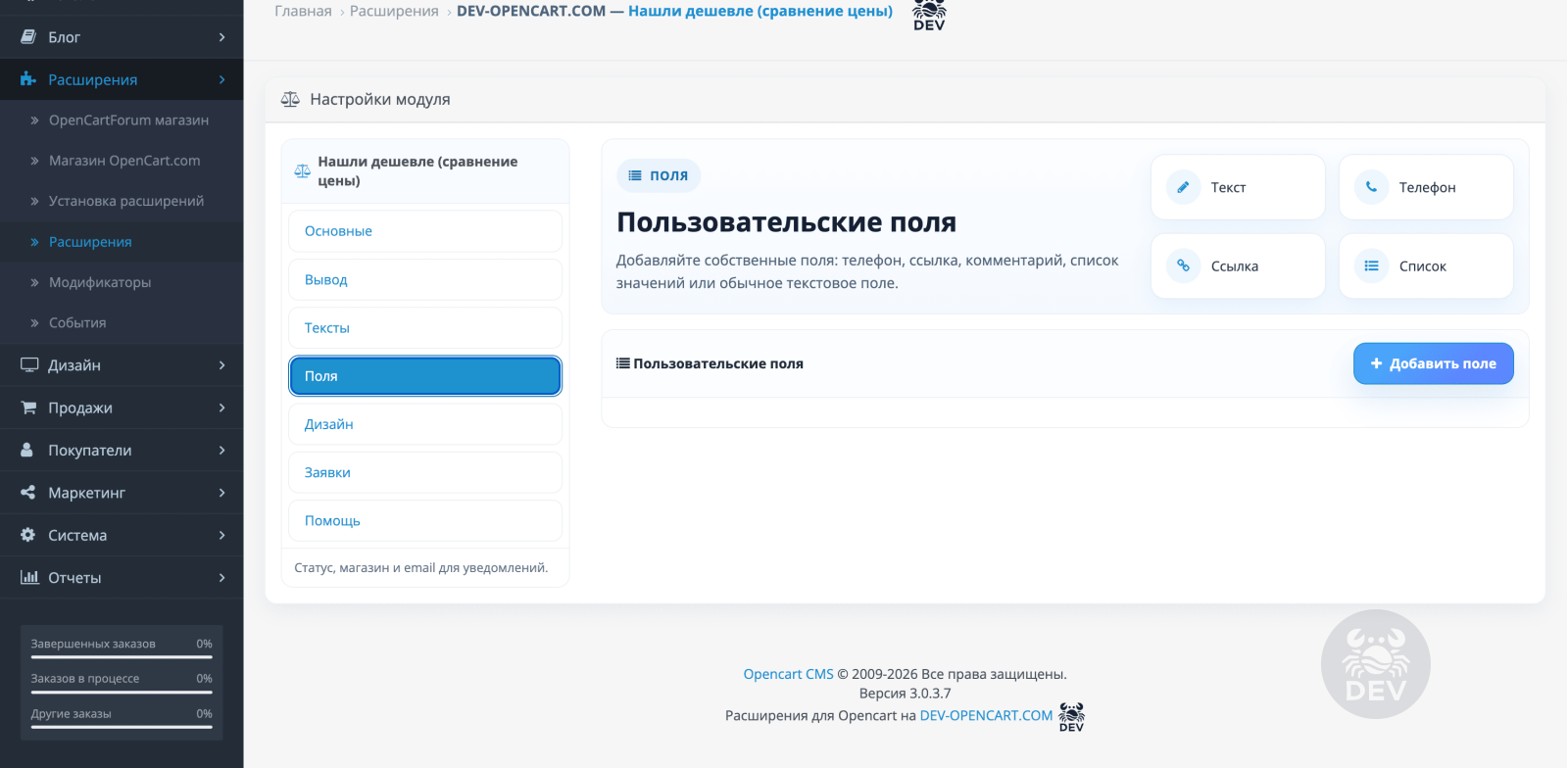The image size is (1568, 768).
Task: Click the Продажи shopping cart icon
Action: coord(28,408)
